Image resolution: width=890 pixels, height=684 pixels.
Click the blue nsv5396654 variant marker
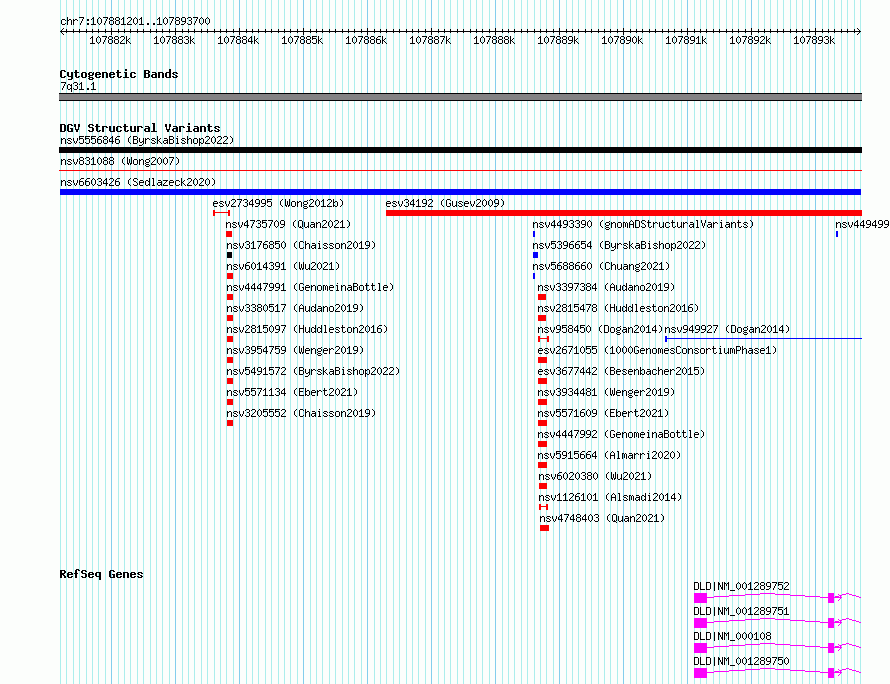click(535, 255)
